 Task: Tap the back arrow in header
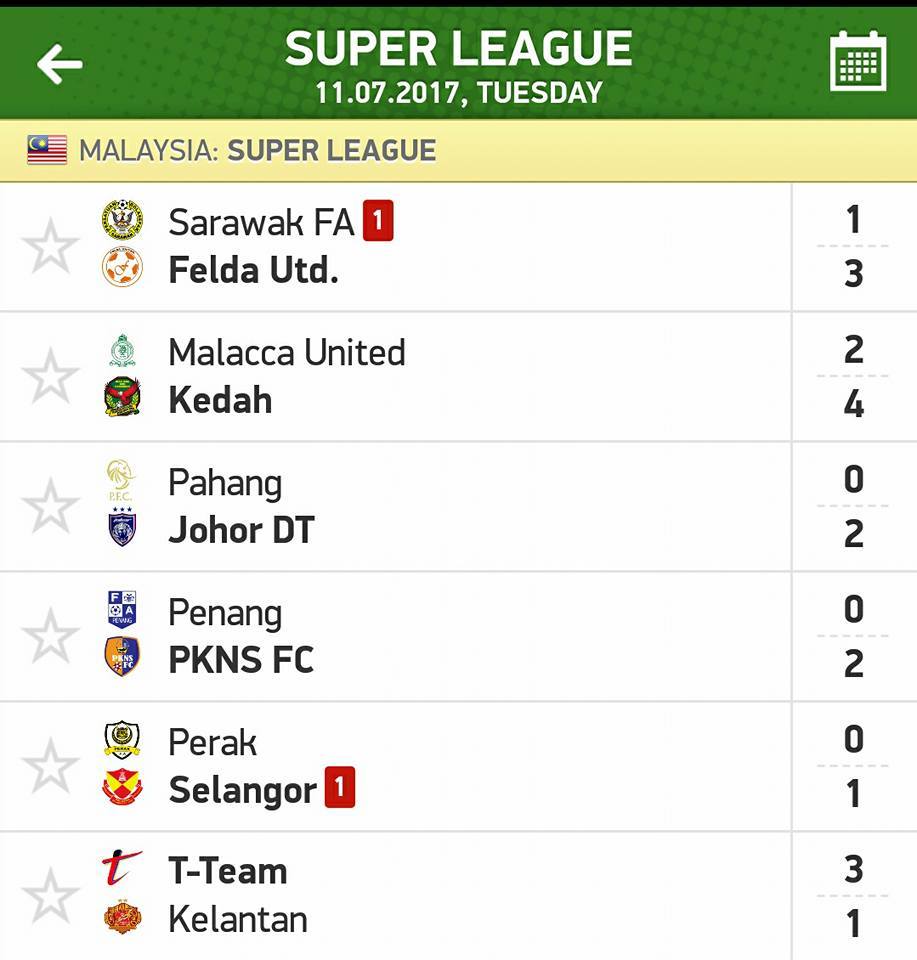[59, 64]
